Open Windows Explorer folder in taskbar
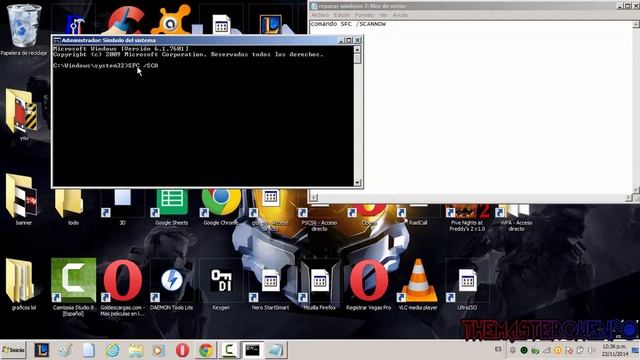This screenshot has width=640, height=360. click(136, 350)
